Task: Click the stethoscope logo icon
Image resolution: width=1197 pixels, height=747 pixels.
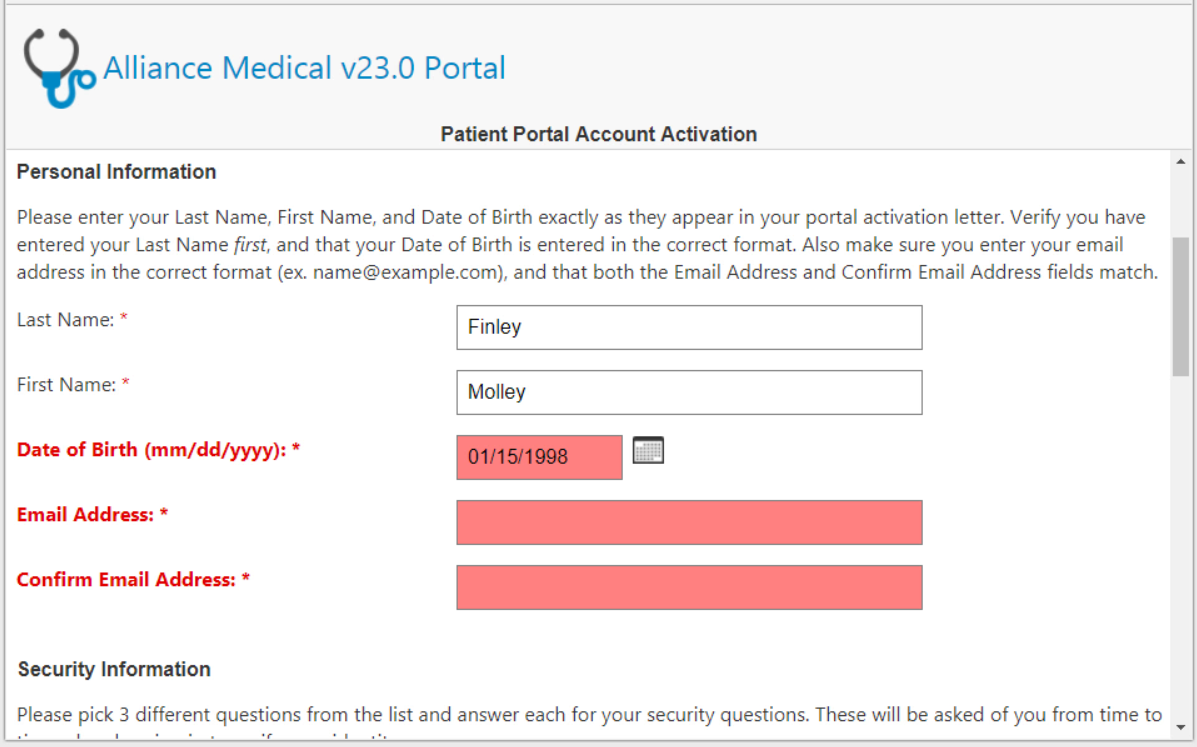Action: [x=59, y=68]
